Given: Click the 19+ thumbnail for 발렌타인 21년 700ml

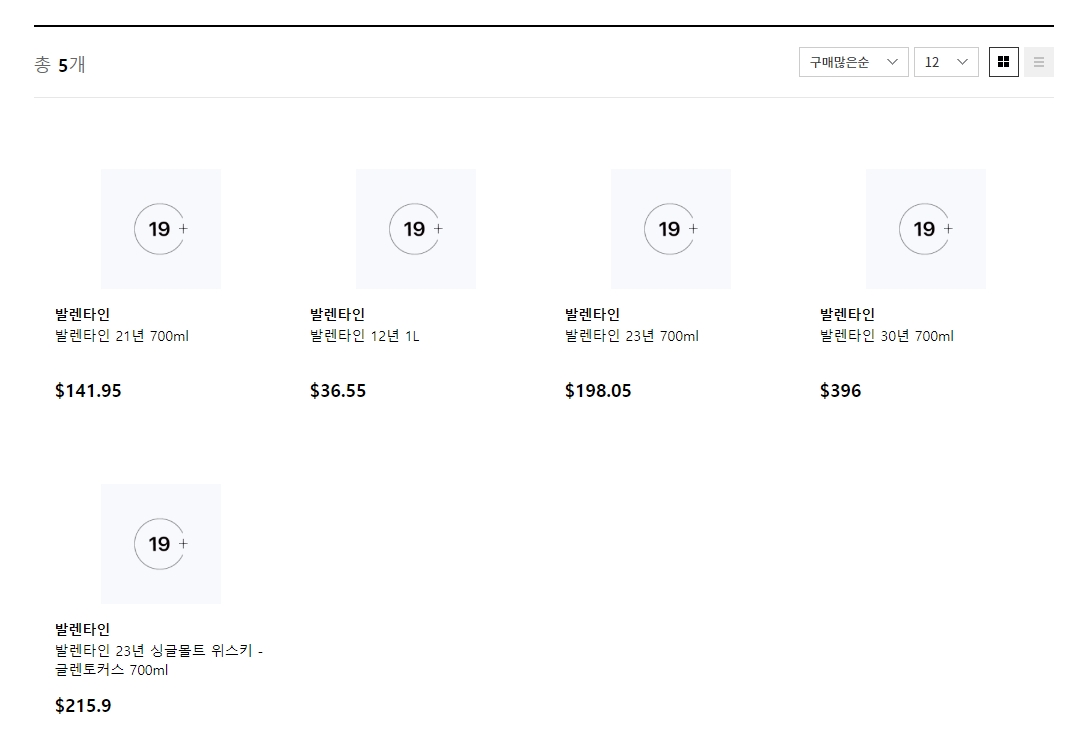Looking at the screenshot, I should coord(161,229).
